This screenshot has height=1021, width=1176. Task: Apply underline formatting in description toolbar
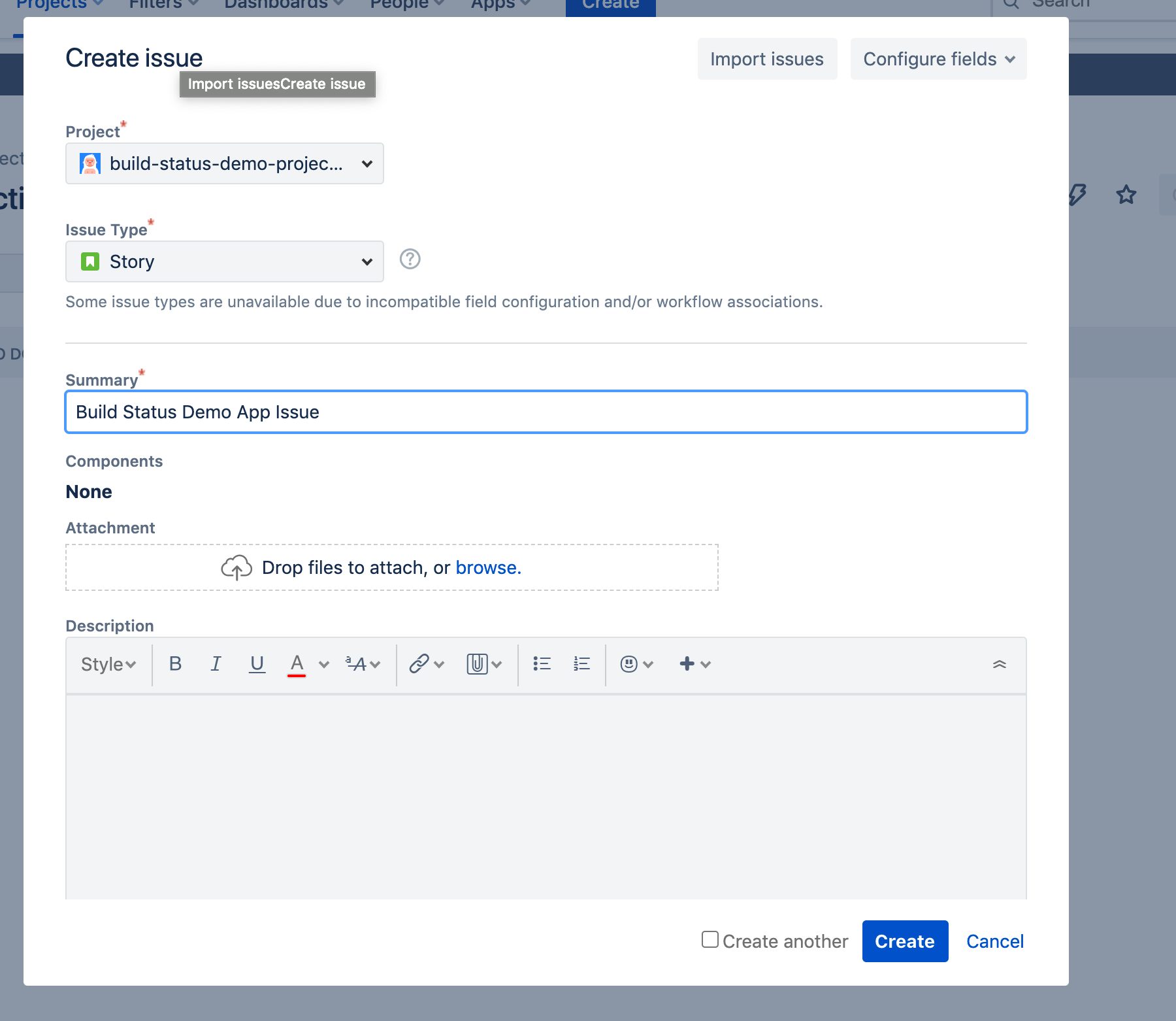pos(257,663)
